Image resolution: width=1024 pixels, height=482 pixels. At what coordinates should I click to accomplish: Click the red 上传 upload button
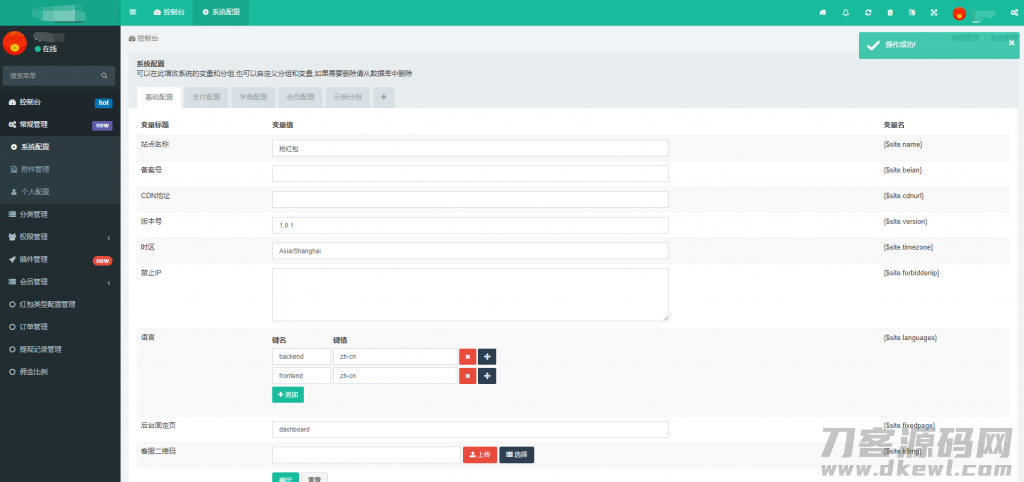[479, 454]
